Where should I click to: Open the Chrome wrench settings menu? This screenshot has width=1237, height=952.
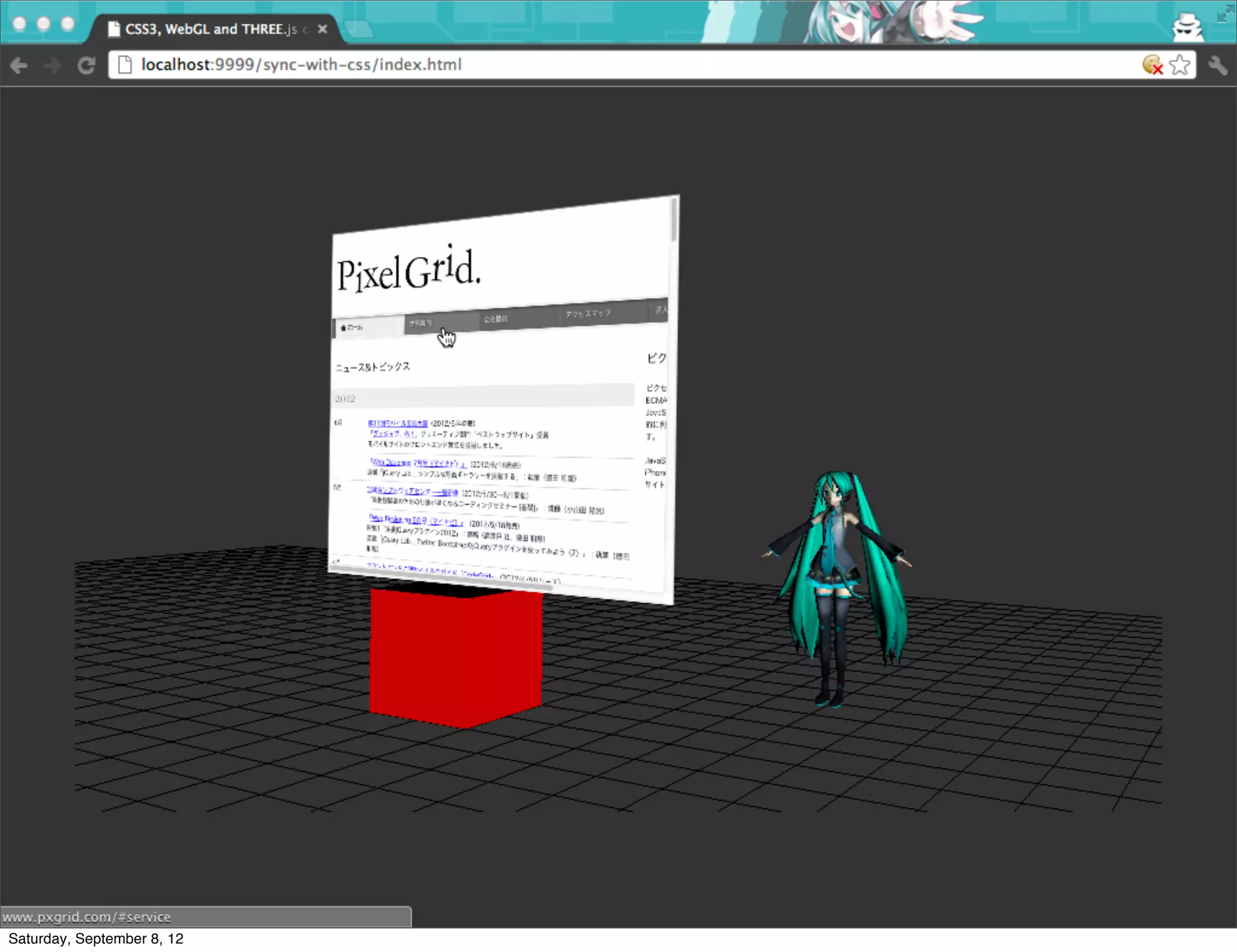coord(1218,65)
